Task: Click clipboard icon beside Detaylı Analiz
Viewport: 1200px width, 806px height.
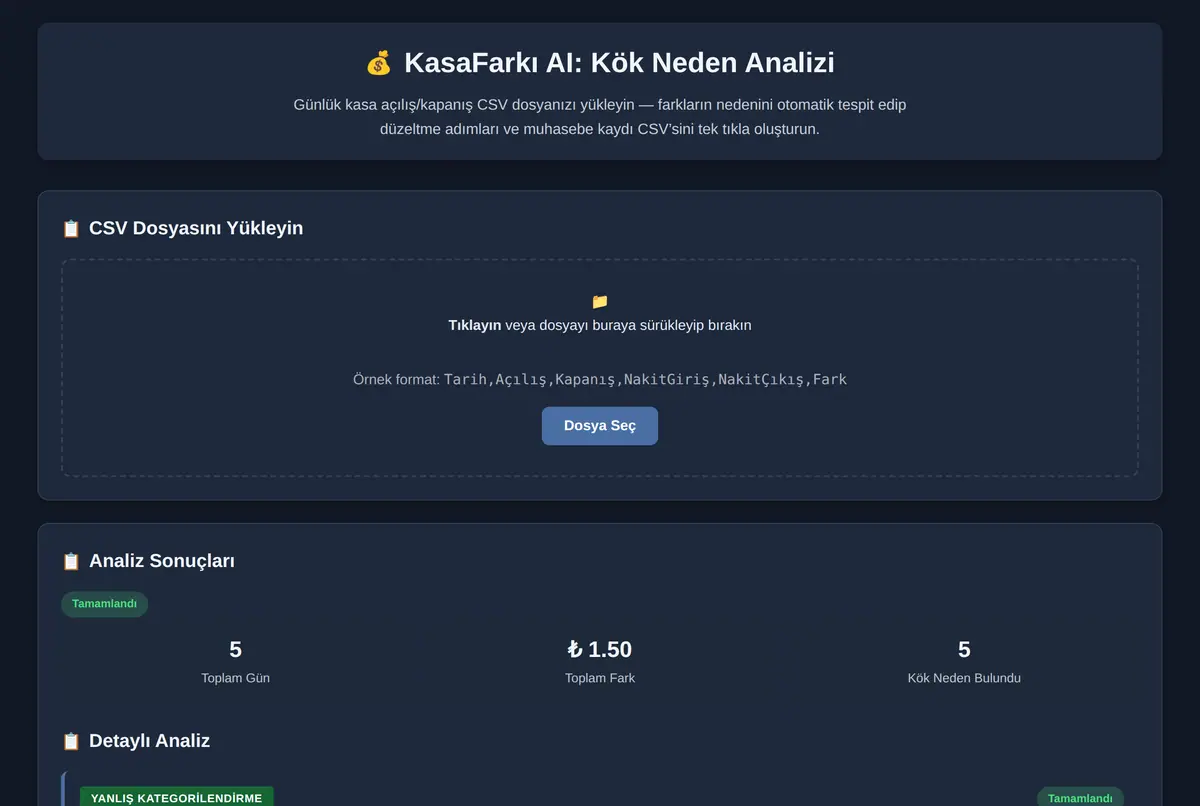Action: (x=71, y=741)
